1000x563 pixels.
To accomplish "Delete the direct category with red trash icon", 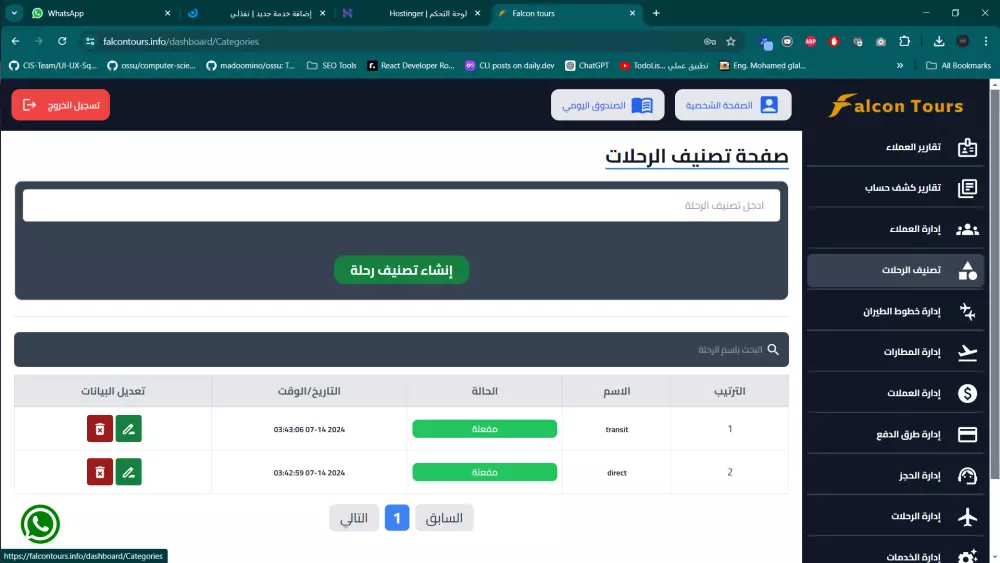I will [x=99, y=472].
